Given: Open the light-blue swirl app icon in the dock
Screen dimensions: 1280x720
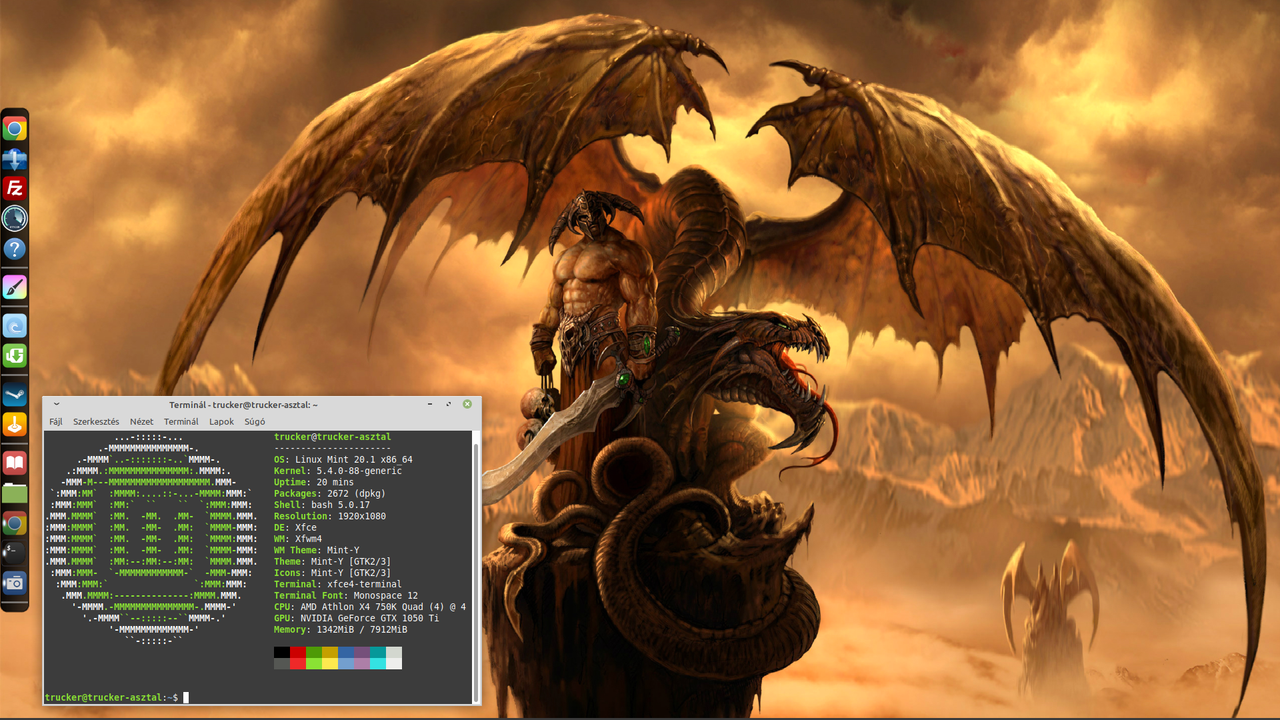Looking at the screenshot, I should pos(14,326).
